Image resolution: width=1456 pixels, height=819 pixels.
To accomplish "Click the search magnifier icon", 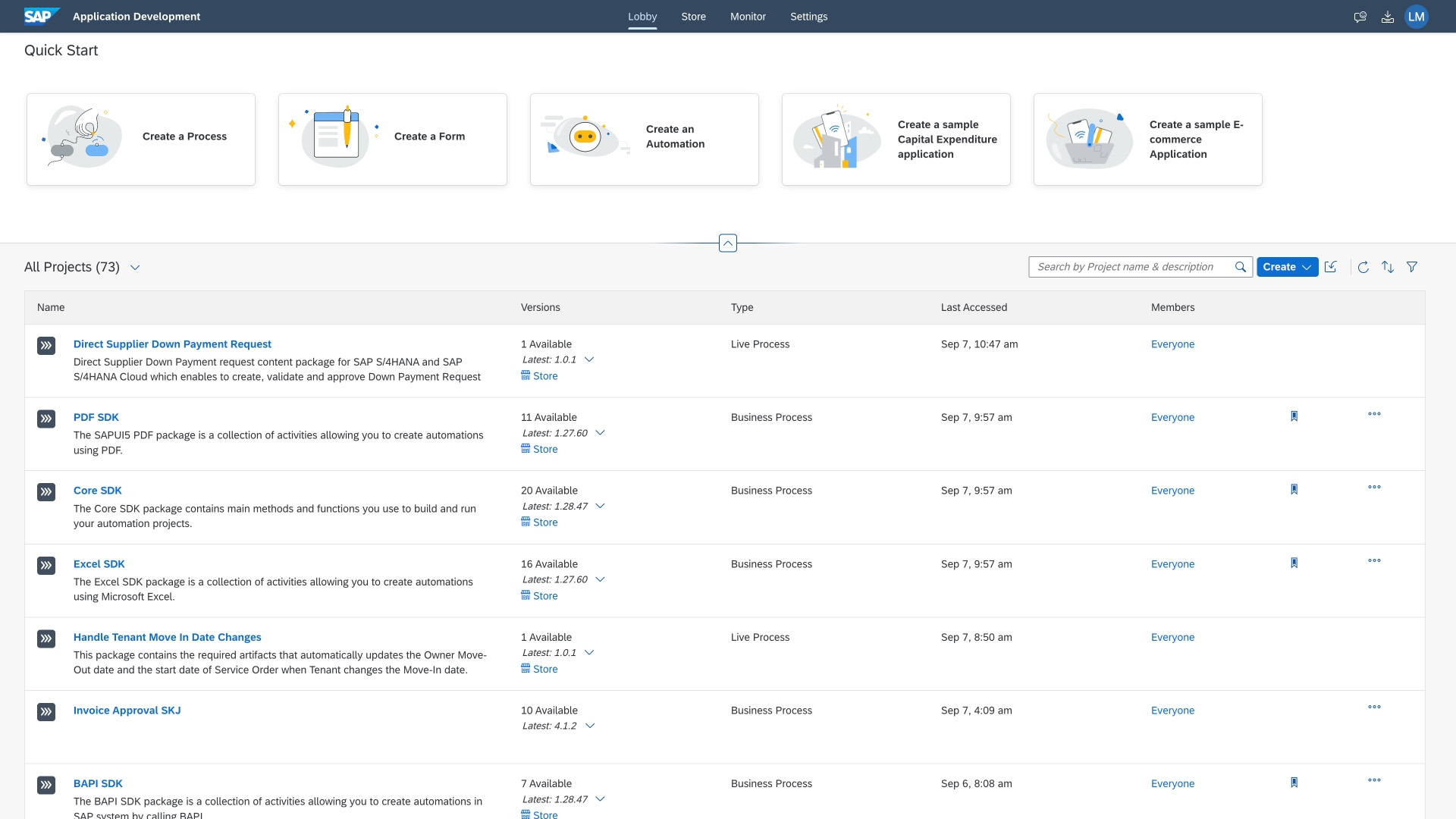I will [x=1241, y=267].
